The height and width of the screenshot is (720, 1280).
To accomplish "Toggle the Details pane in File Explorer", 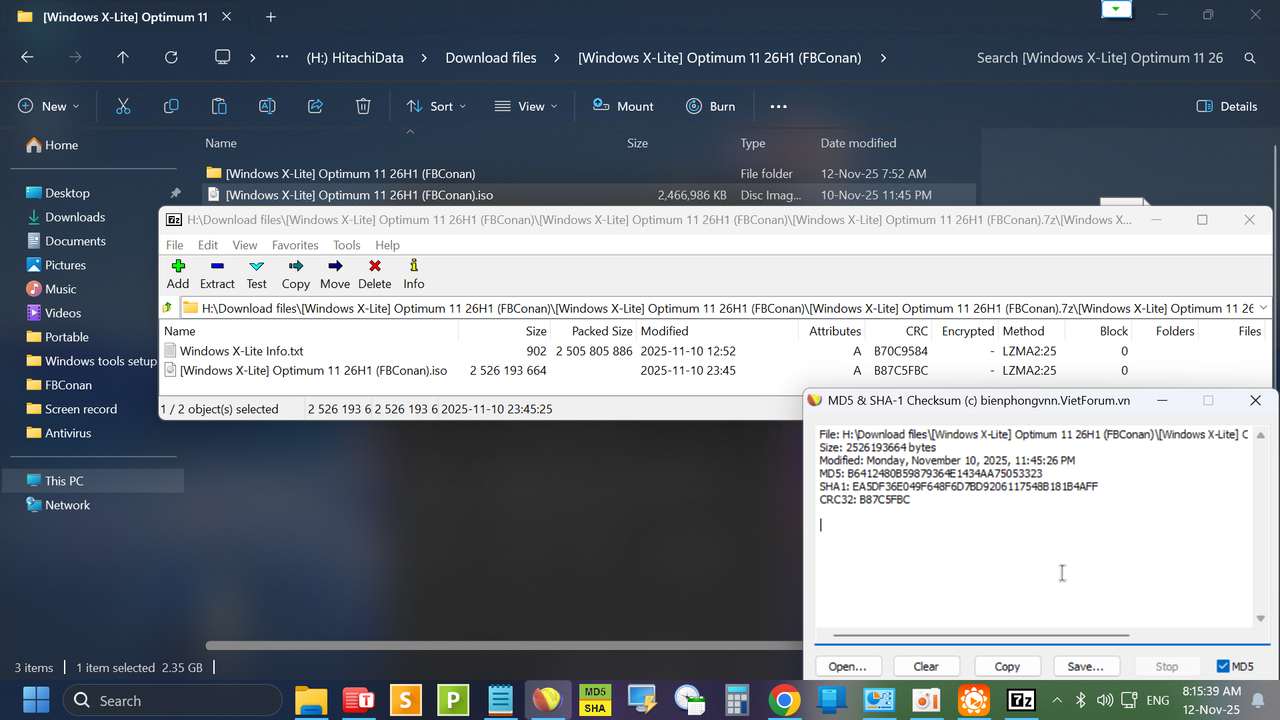I will 1227,106.
